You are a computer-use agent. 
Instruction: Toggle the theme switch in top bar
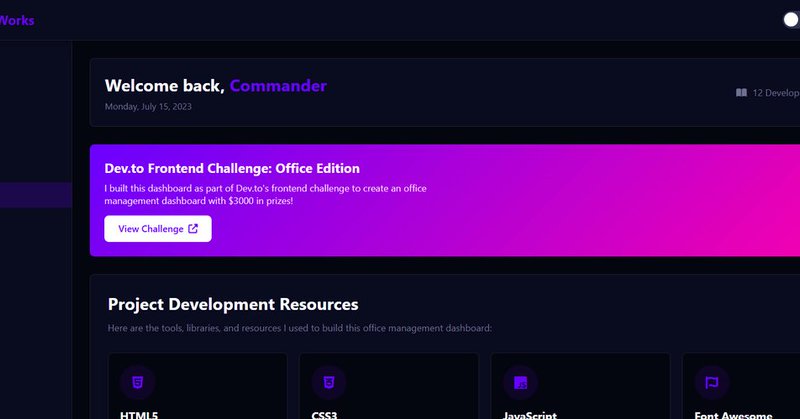(x=791, y=20)
